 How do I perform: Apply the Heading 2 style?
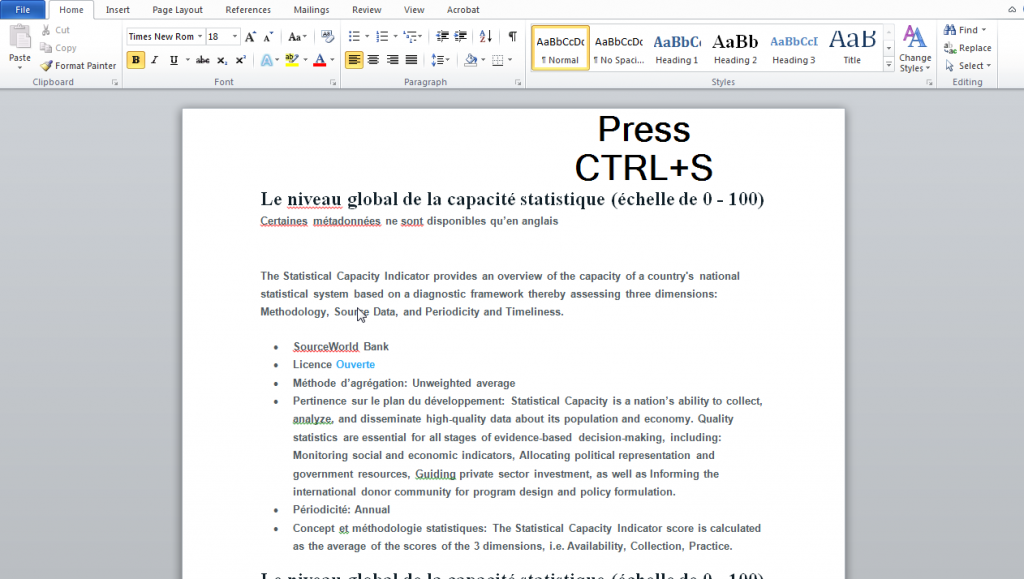click(x=735, y=48)
